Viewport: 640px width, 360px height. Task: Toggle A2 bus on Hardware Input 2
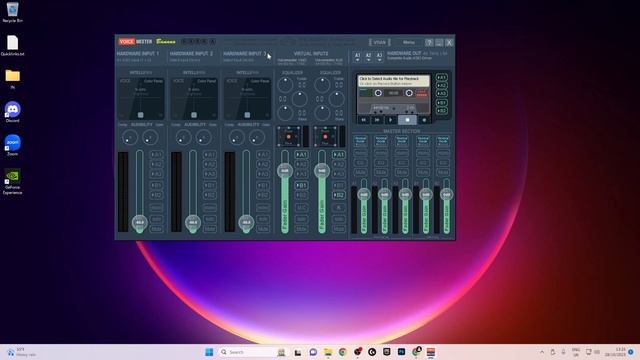[x=209, y=164]
